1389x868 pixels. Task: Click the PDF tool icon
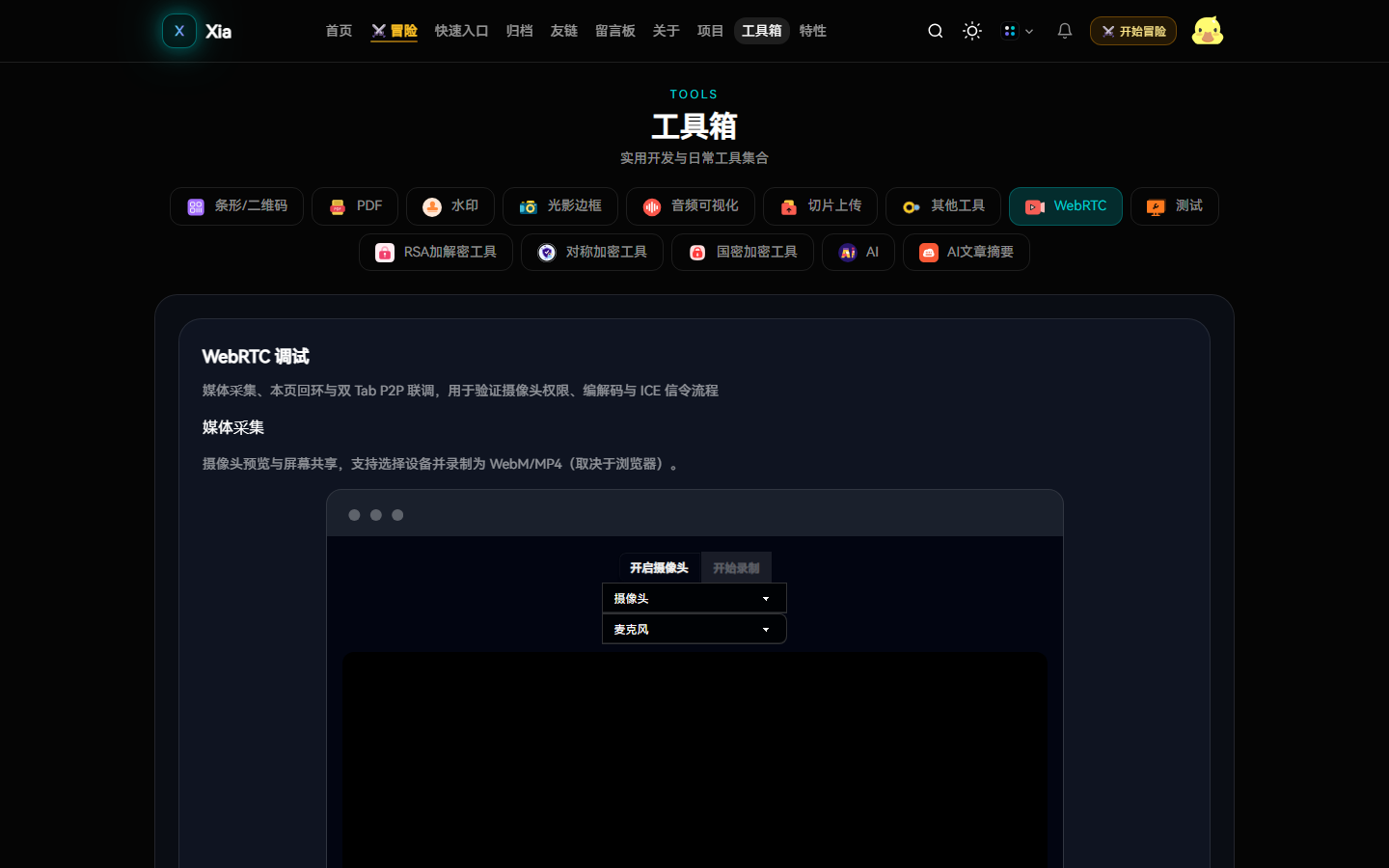tap(338, 206)
